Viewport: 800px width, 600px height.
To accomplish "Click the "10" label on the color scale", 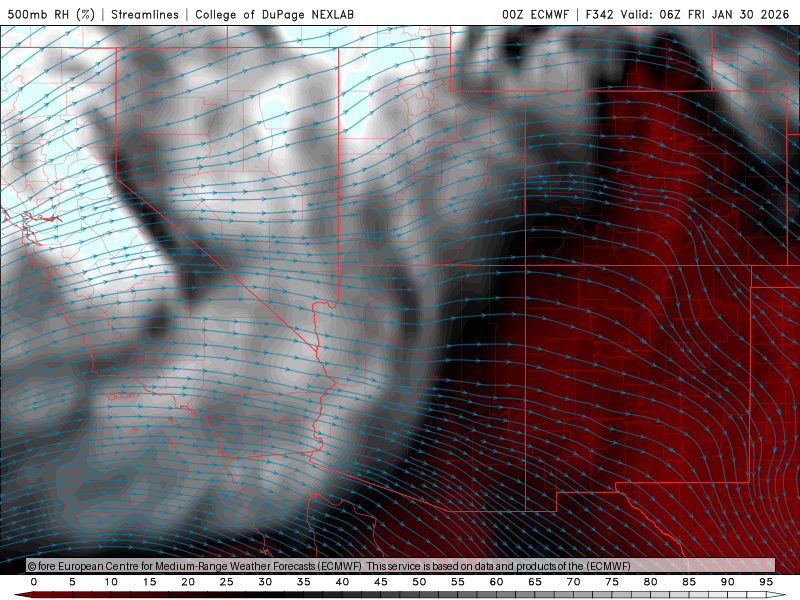I will point(111,582).
